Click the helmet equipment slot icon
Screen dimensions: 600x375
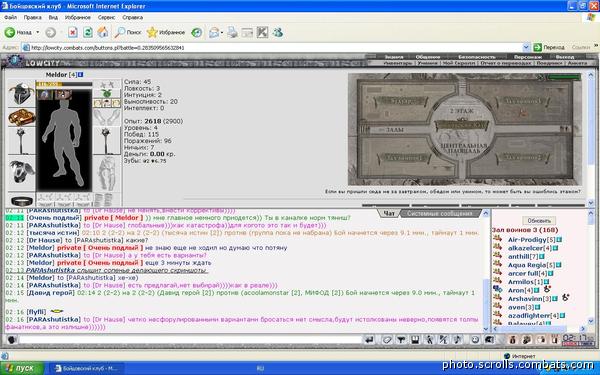[21, 93]
